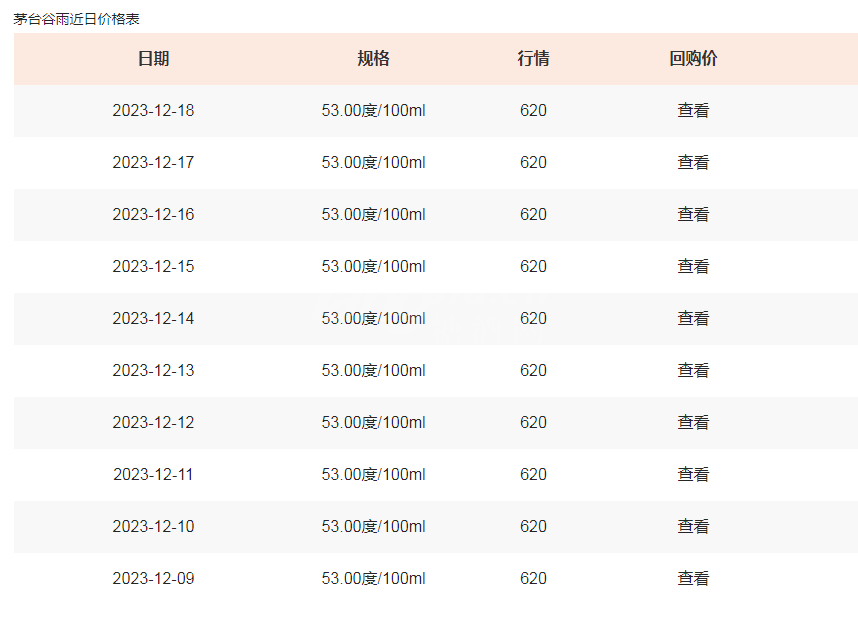This screenshot has width=858, height=620.
Task: Click the 规格 column header
Action: (373, 59)
